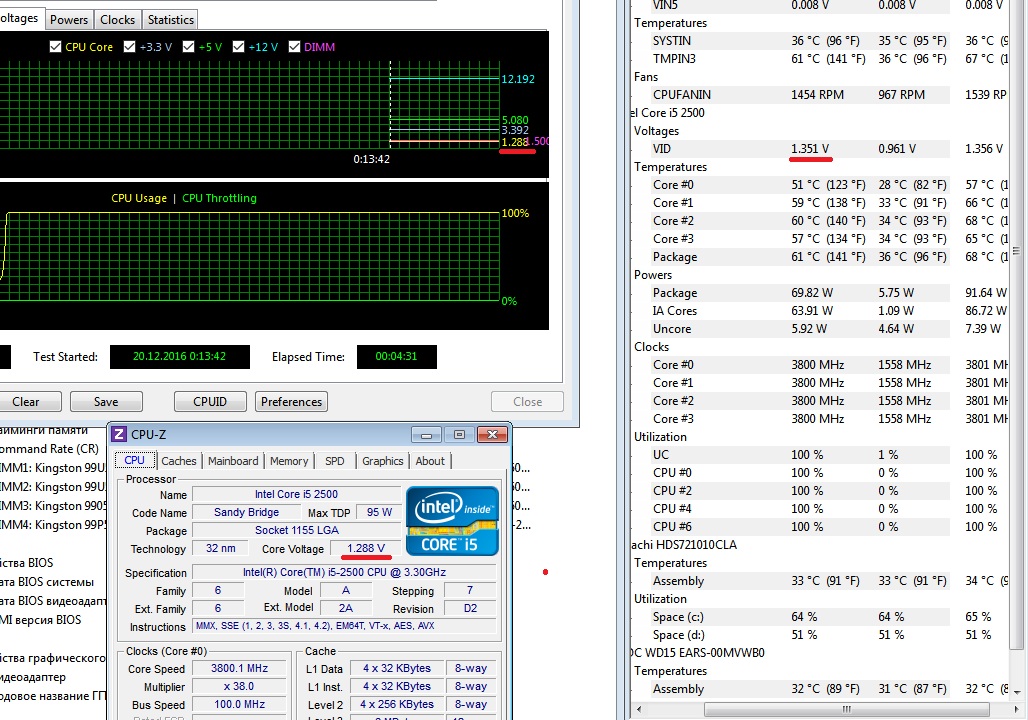The width and height of the screenshot is (1028, 720).
Task: Click the Multiplier x 38.0 field
Action: click(240, 687)
